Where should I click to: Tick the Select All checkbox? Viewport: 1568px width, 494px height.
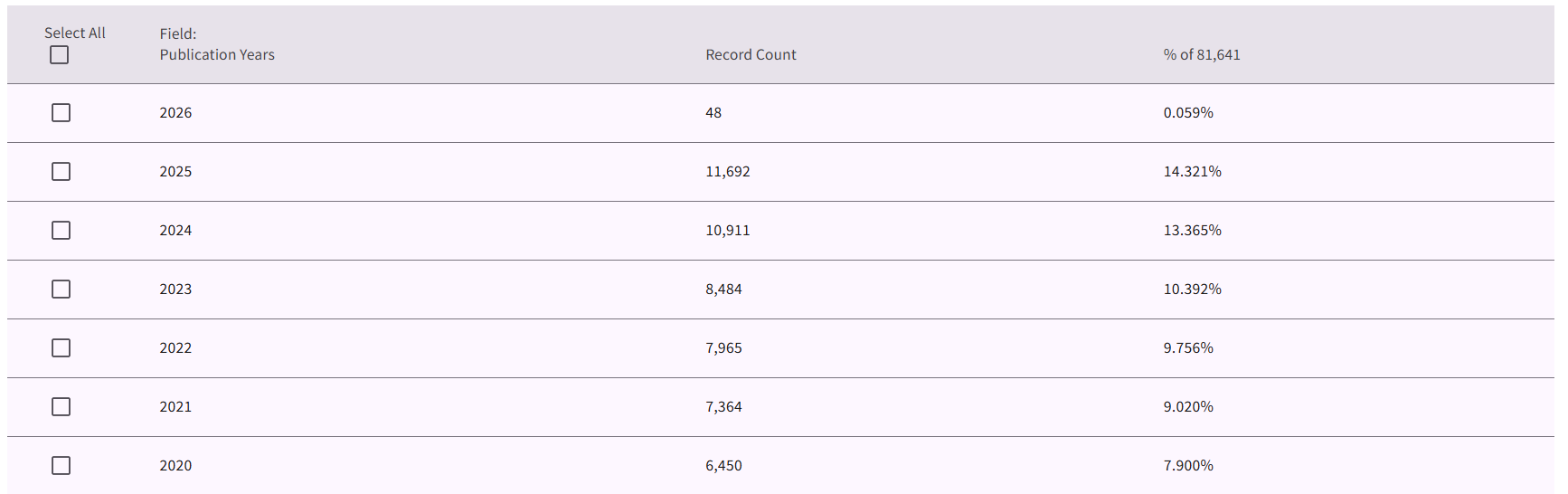(59, 55)
